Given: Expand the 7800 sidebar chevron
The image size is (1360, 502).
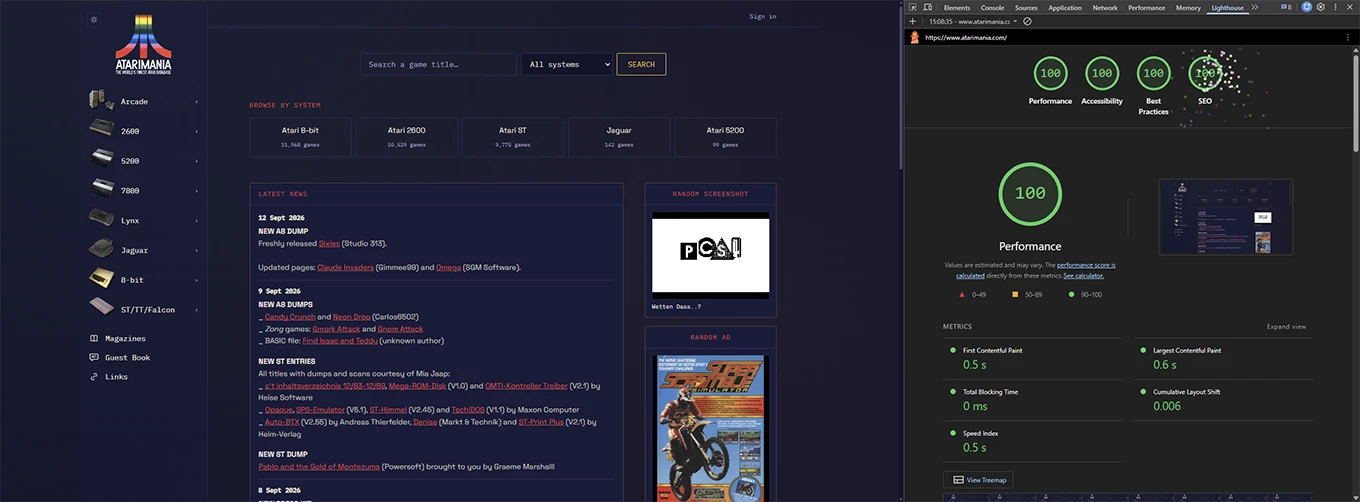Looking at the screenshot, I should [196, 190].
